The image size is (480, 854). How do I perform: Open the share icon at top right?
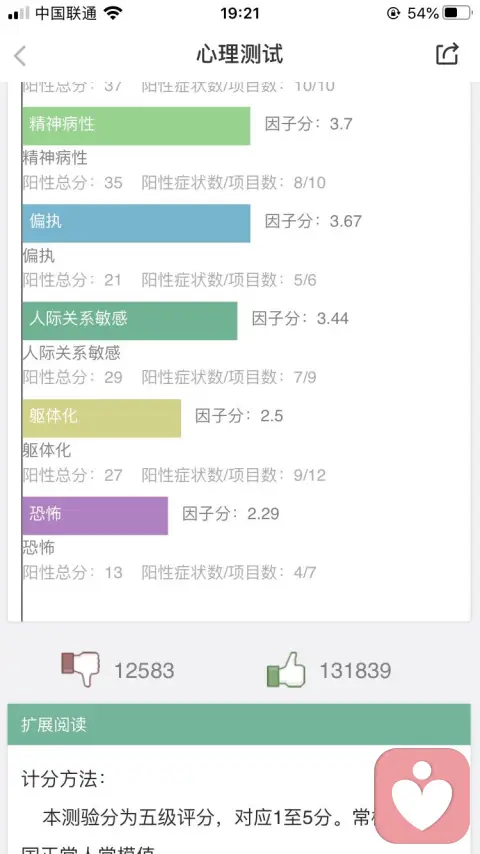tap(447, 54)
